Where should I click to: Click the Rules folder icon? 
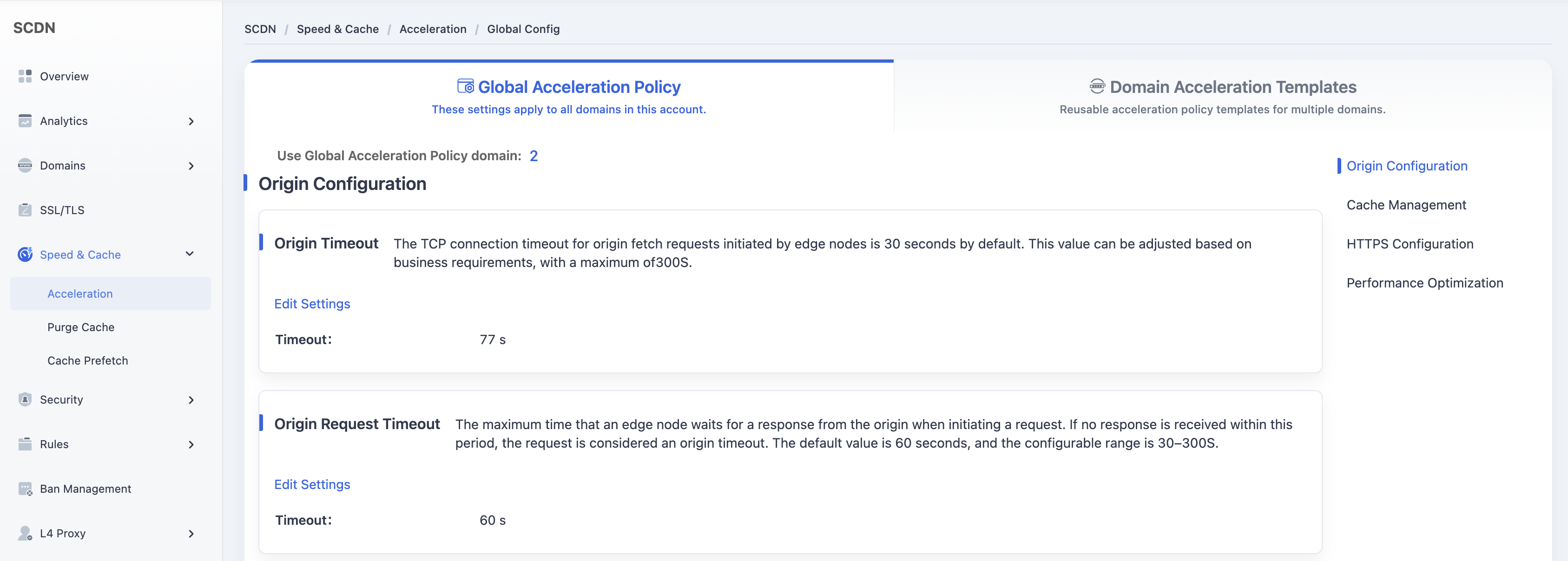click(x=25, y=444)
